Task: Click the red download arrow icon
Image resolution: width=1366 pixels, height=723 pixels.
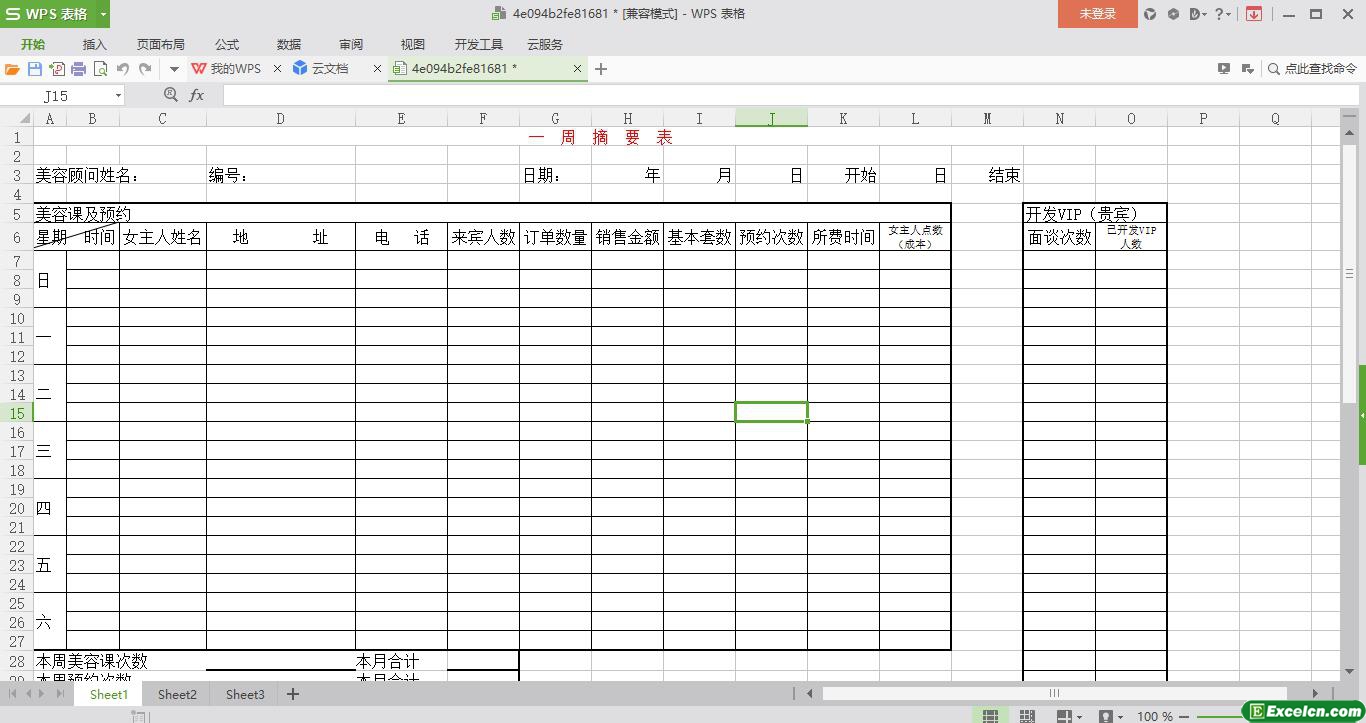Action: coord(1254,14)
